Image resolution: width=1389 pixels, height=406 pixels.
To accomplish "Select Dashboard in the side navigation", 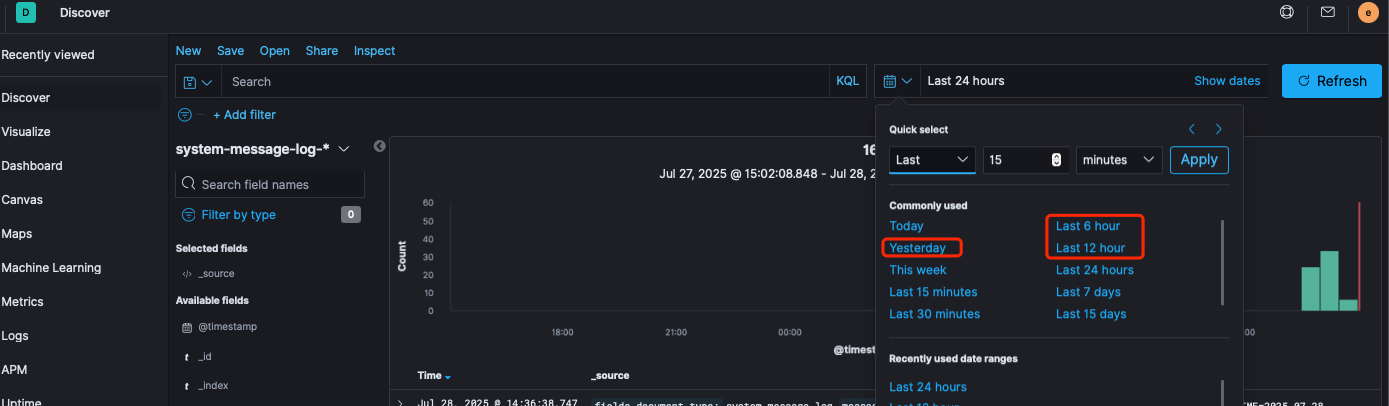I will tap(32, 166).
